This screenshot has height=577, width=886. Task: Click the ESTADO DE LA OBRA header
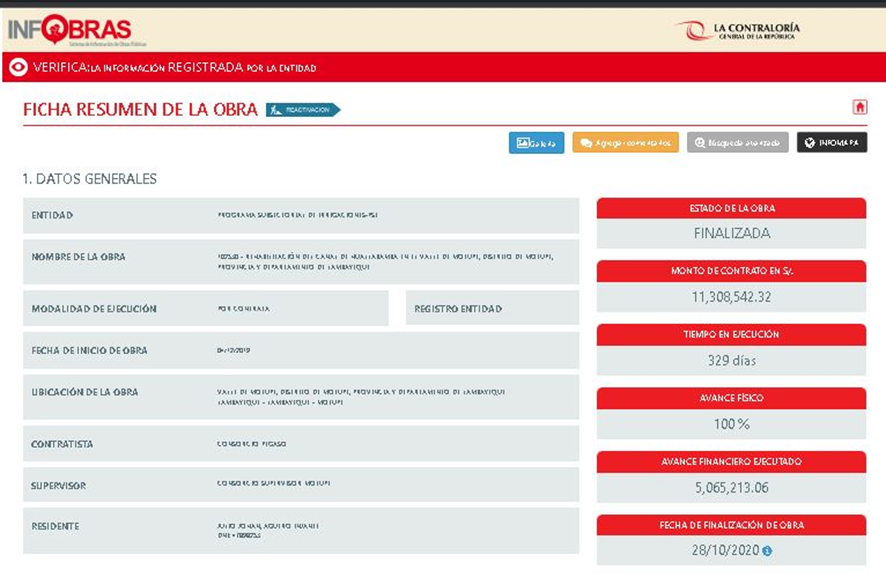(732, 208)
